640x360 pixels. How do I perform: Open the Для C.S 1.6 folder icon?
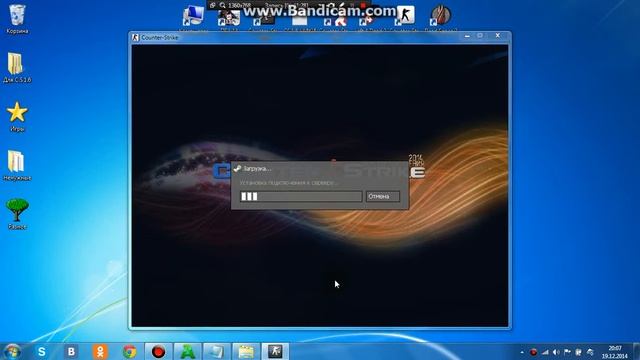(17, 68)
